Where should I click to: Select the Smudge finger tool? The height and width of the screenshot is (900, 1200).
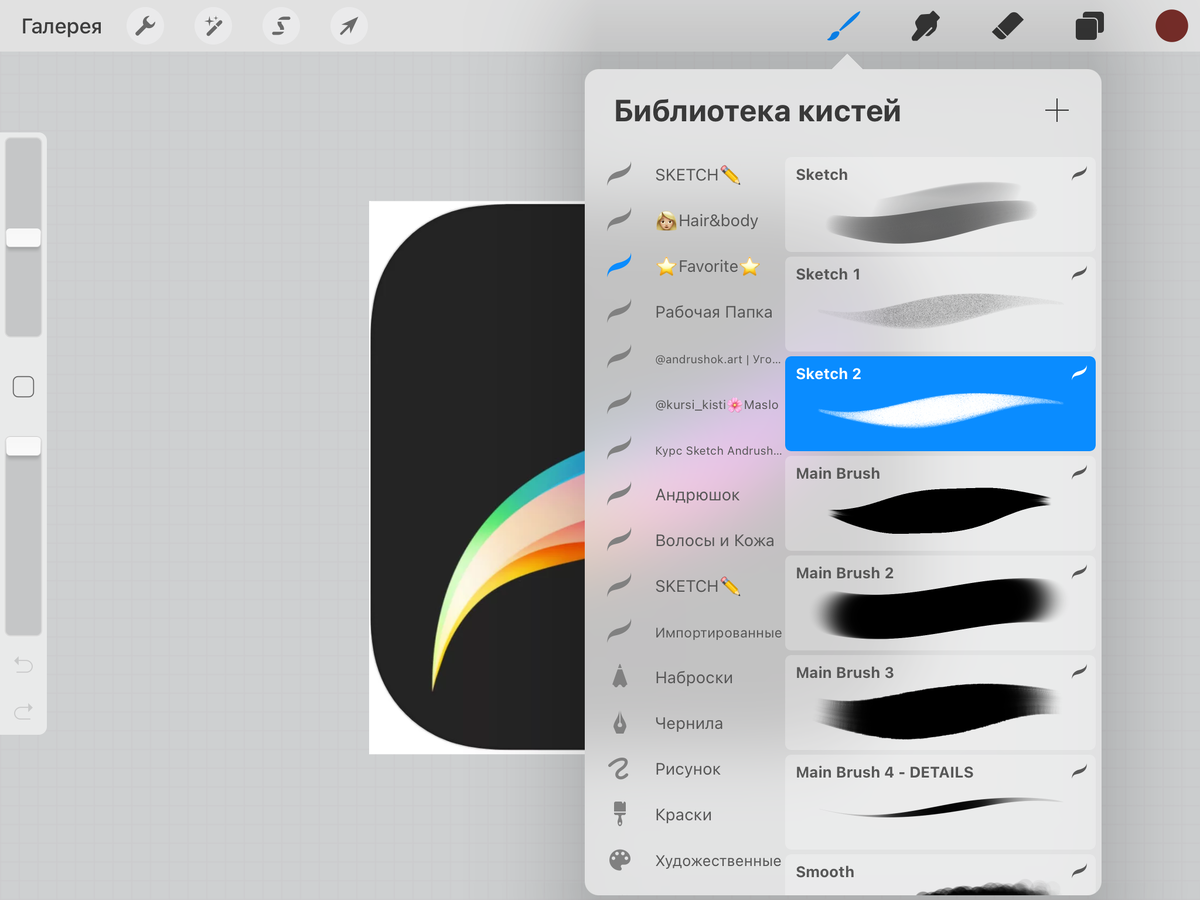click(x=927, y=26)
